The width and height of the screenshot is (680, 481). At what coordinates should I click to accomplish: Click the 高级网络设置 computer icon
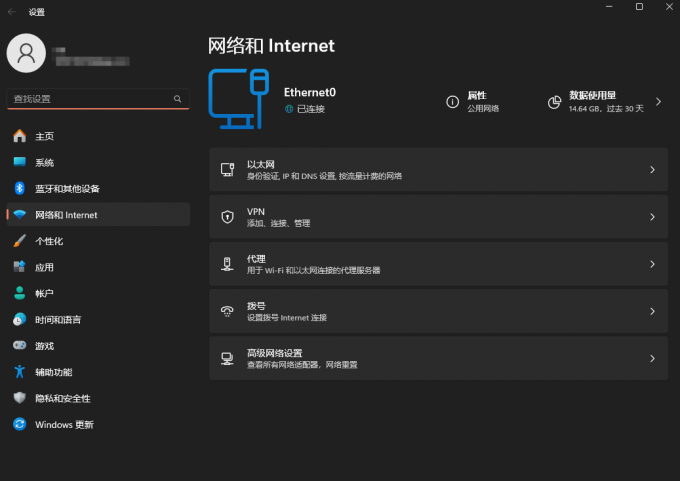pyautogui.click(x=227, y=358)
